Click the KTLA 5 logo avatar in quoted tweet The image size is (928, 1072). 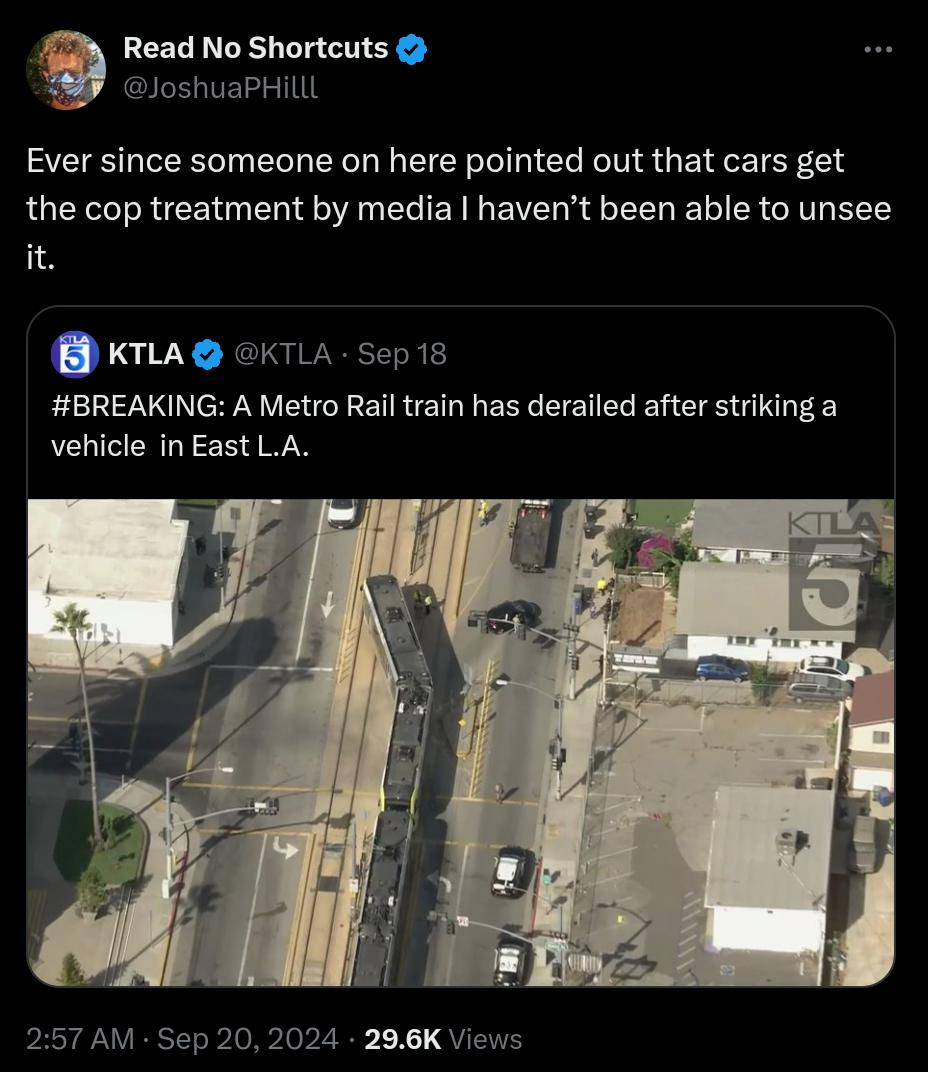pyautogui.click(x=74, y=354)
